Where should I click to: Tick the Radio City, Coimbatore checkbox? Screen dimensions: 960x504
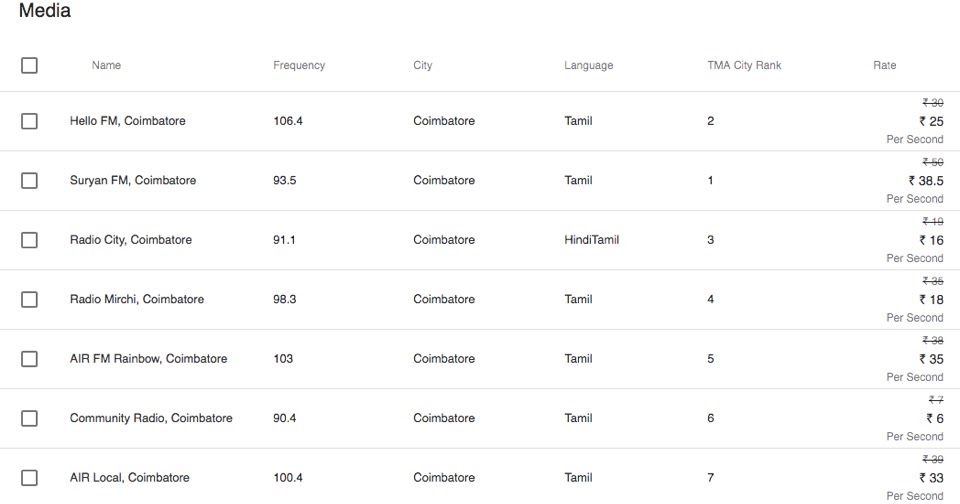29,240
